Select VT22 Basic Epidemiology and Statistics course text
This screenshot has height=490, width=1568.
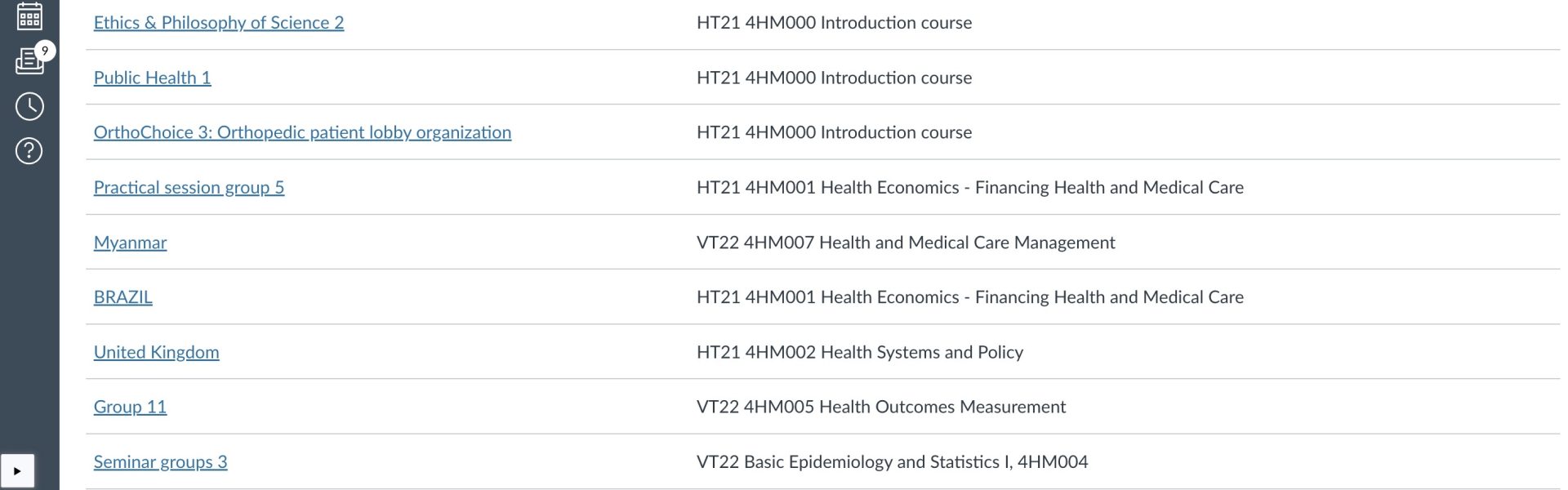pyautogui.click(x=892, y=462)
